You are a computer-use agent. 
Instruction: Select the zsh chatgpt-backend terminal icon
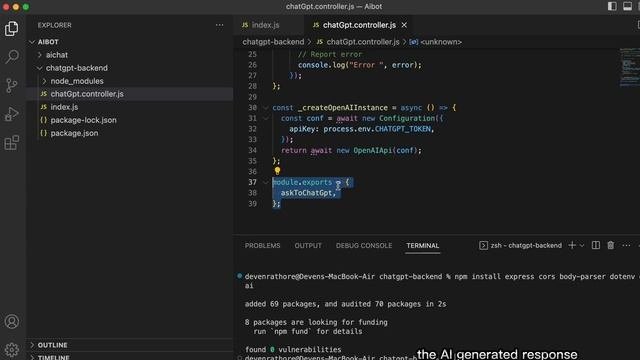pos(483,245)
